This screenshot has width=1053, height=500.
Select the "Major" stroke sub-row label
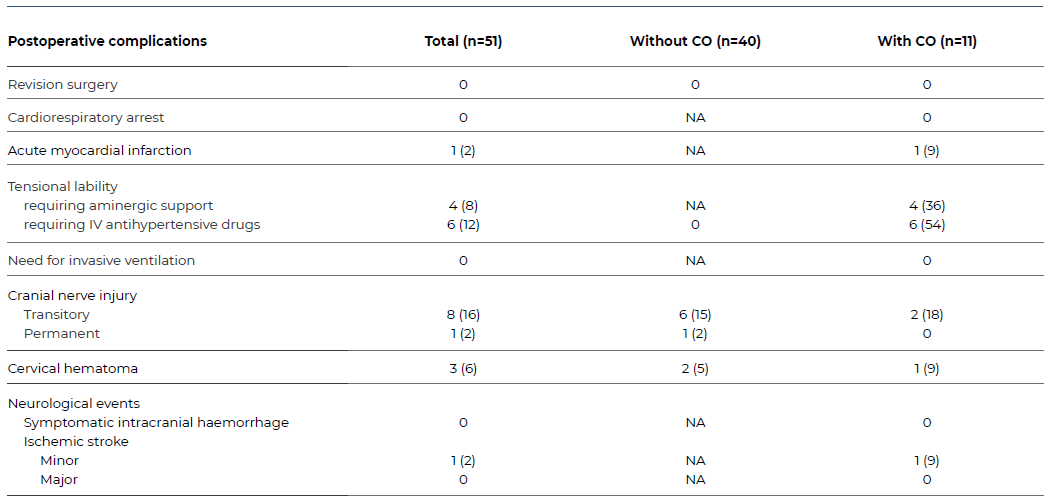coord(59,480)
